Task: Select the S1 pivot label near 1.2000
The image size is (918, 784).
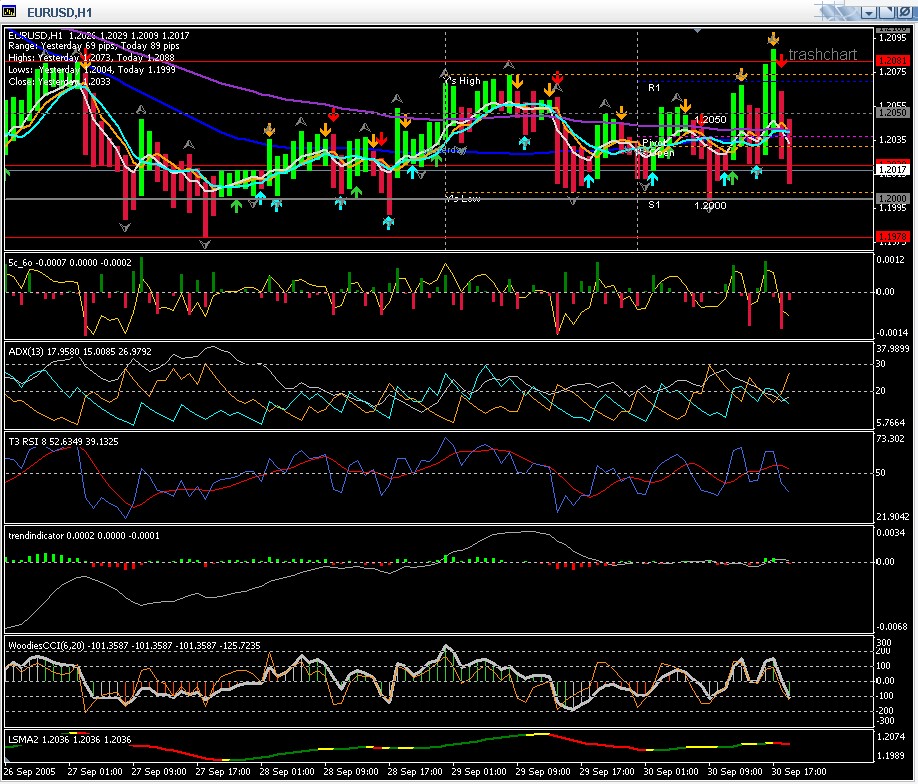Action: pyautogui.click(x=655, y=205)
